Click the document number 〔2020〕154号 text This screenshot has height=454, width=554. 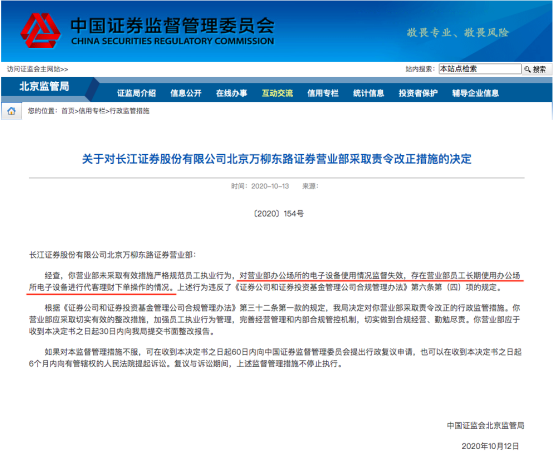tap(278, 214)
